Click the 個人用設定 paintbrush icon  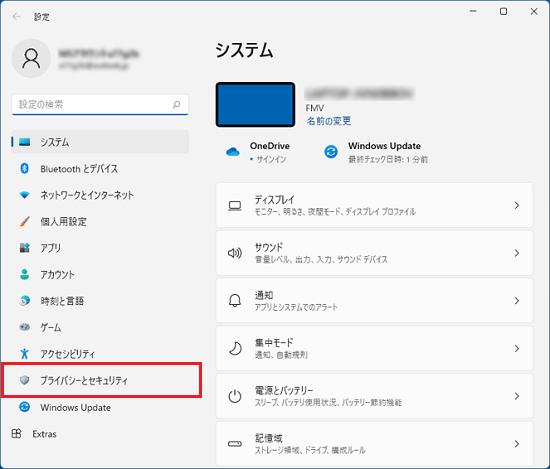[25, 221]
